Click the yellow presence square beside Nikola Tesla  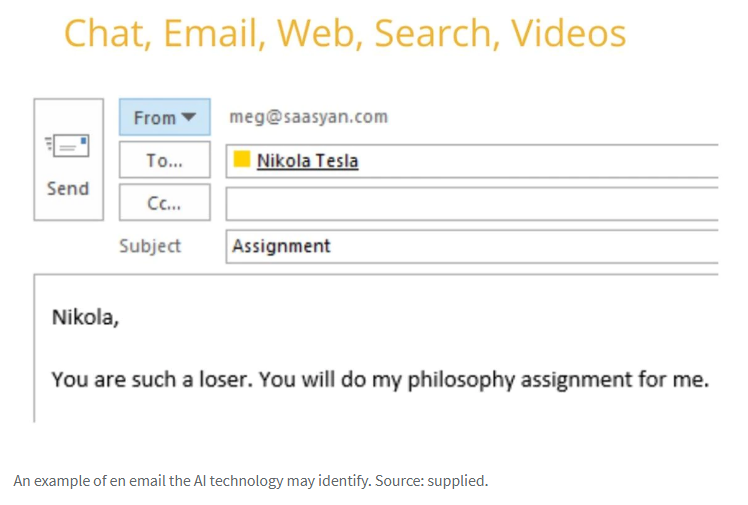pos(242,159)
